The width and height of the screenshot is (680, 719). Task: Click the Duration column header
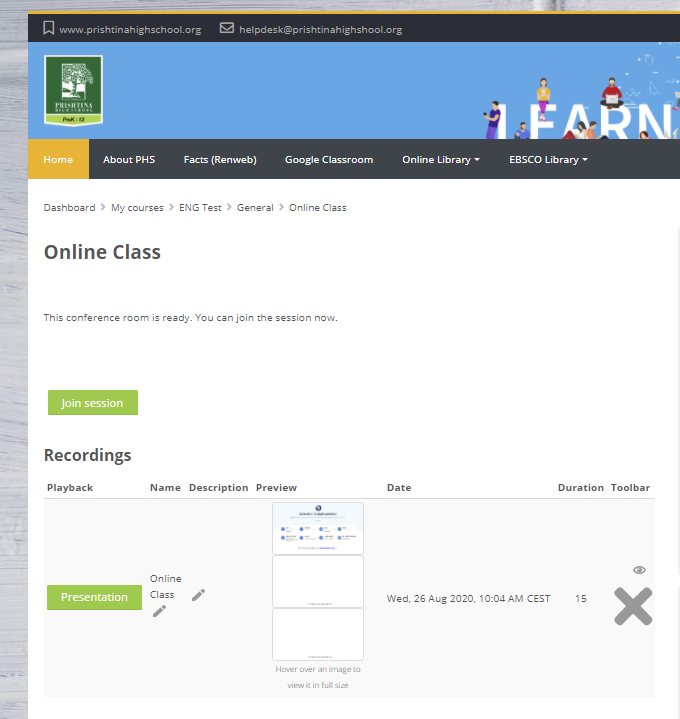(580, 487)
